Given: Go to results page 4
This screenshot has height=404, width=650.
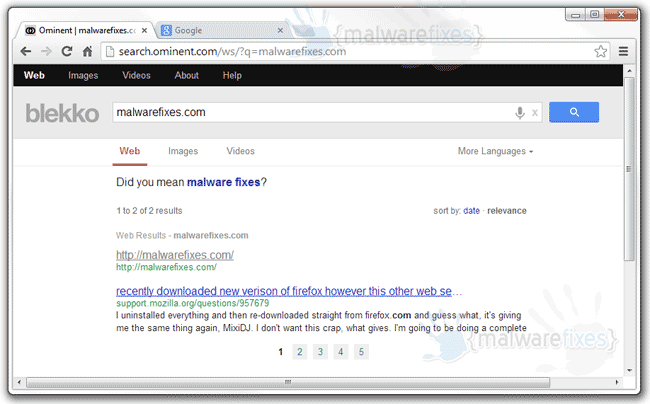Looking at the screenshot, I should tap(341, 352).
